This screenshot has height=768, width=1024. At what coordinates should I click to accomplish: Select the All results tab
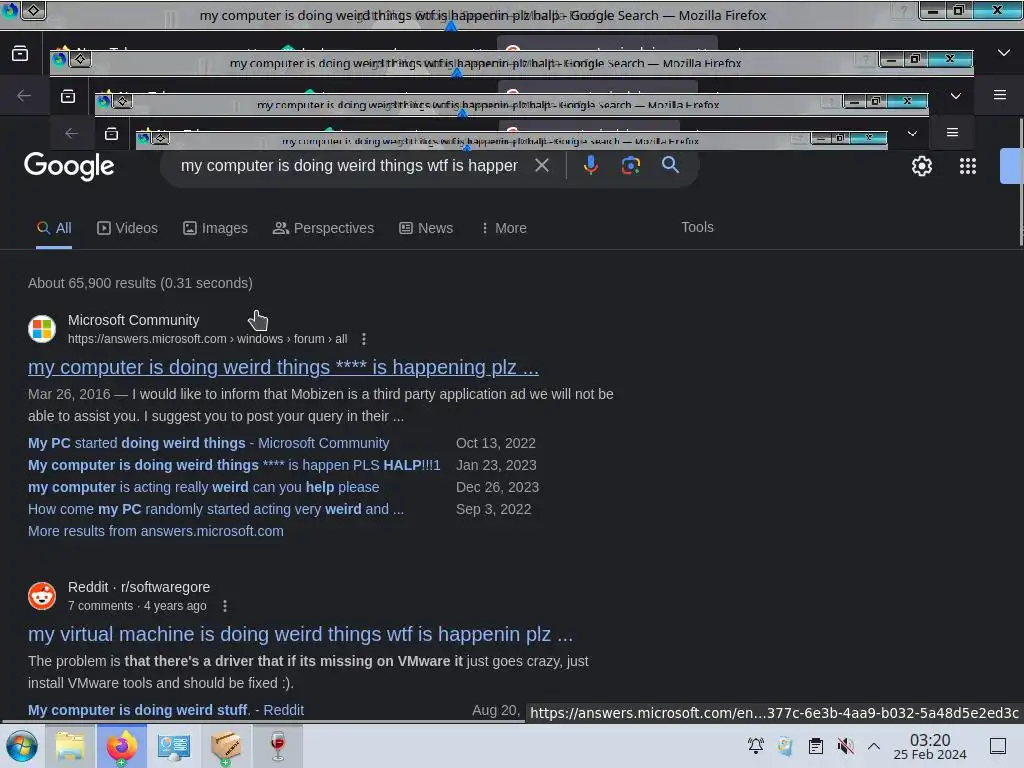[x=54, y=228]
